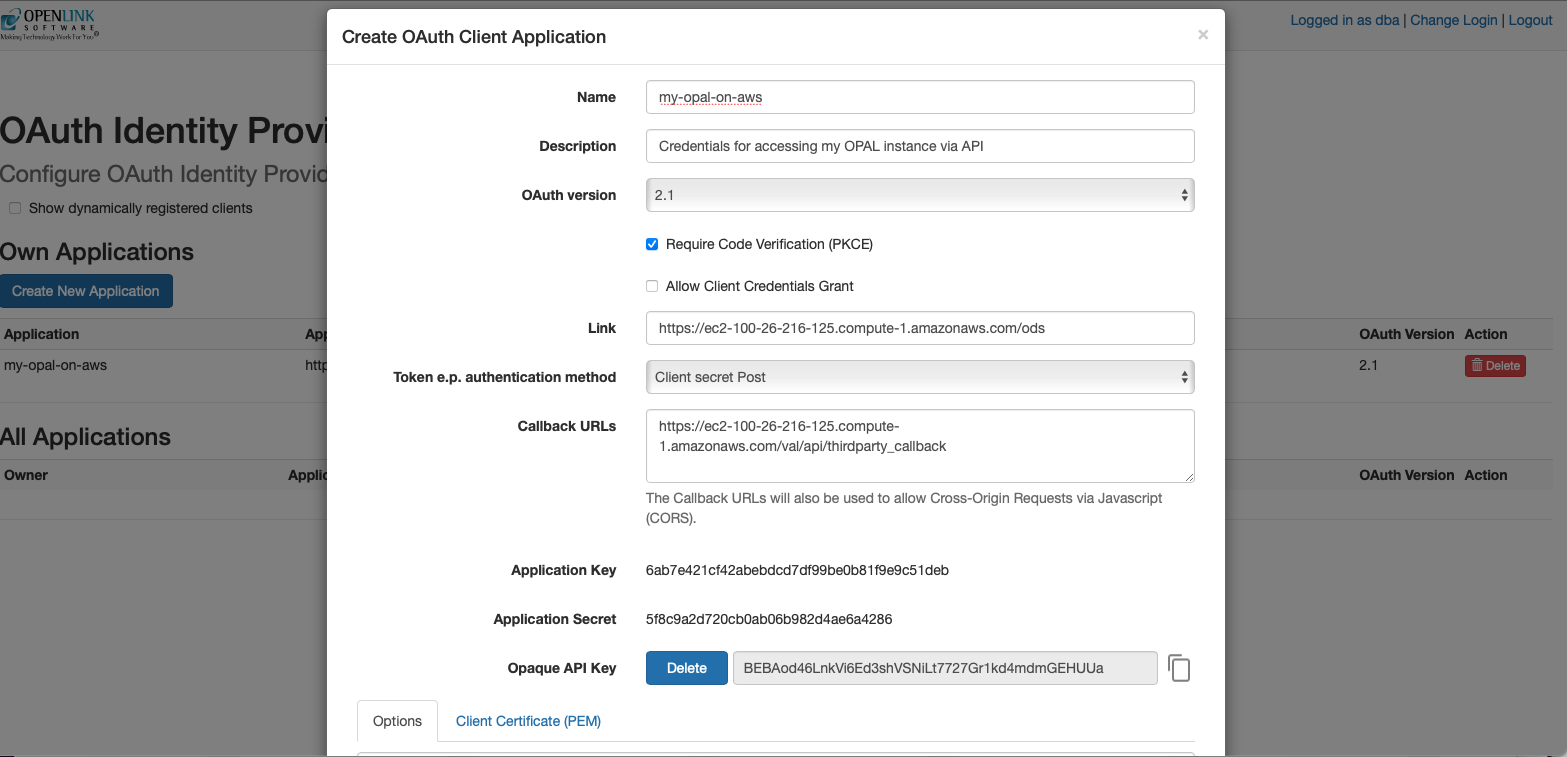The width and height of the screenshot is (1567, 757).
Task: Open the Change Login link
Action: tap(1454, 20)
